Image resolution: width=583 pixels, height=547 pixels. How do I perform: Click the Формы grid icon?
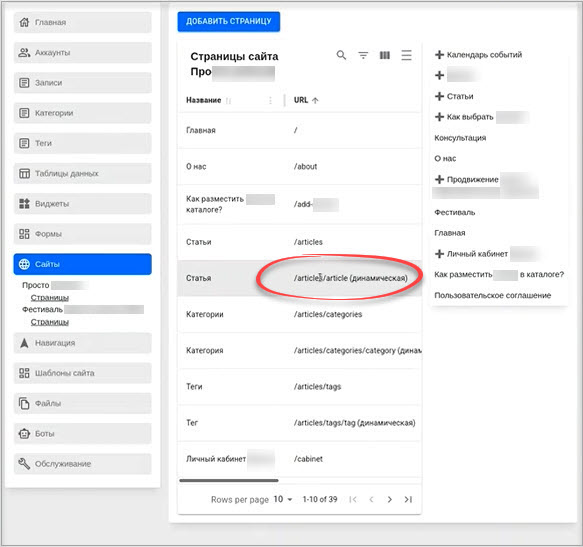[24, 234]
